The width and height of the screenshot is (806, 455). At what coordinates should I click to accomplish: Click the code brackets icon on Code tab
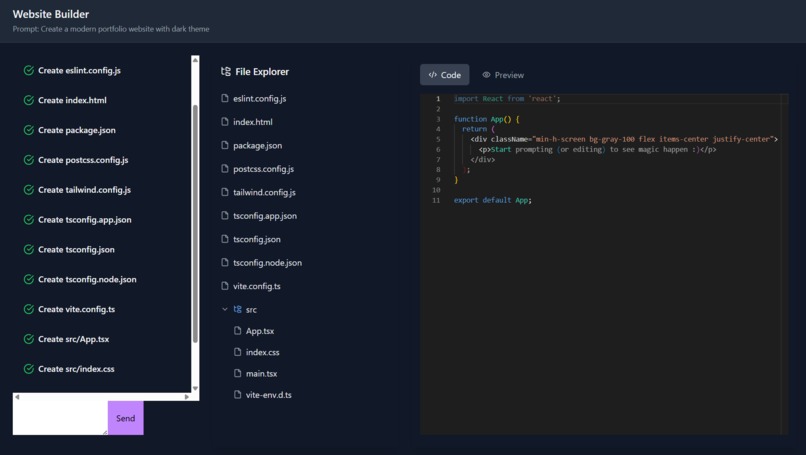pos(433,75)
